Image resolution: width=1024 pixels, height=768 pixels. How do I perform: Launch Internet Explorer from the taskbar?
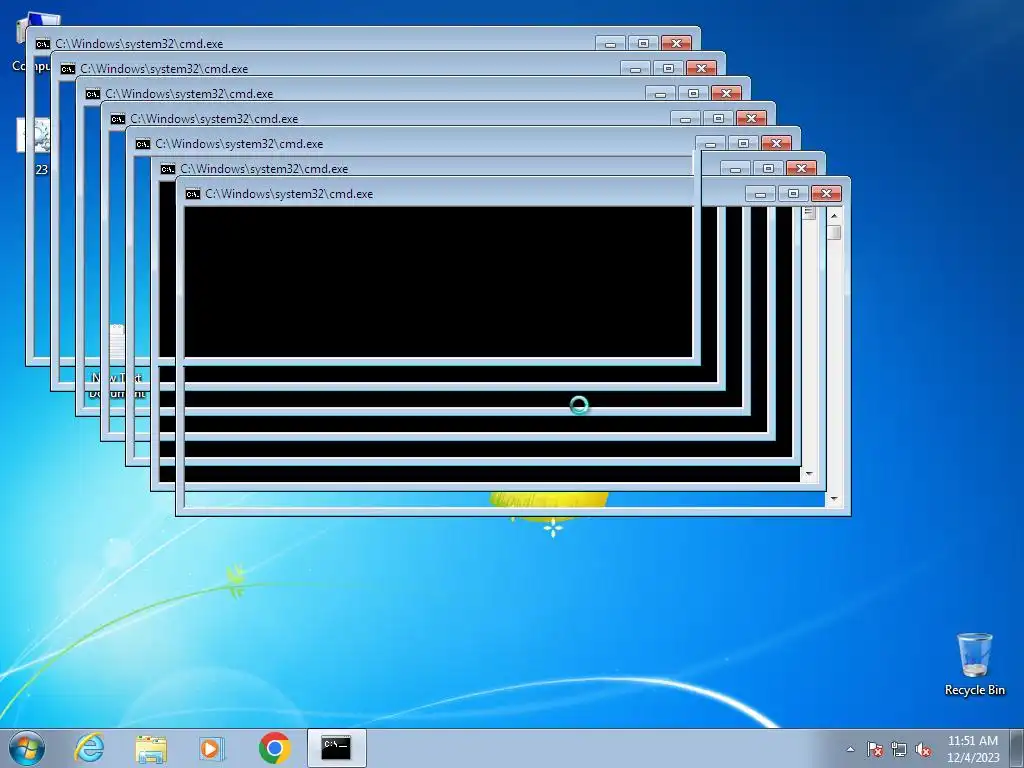[89, 748]
